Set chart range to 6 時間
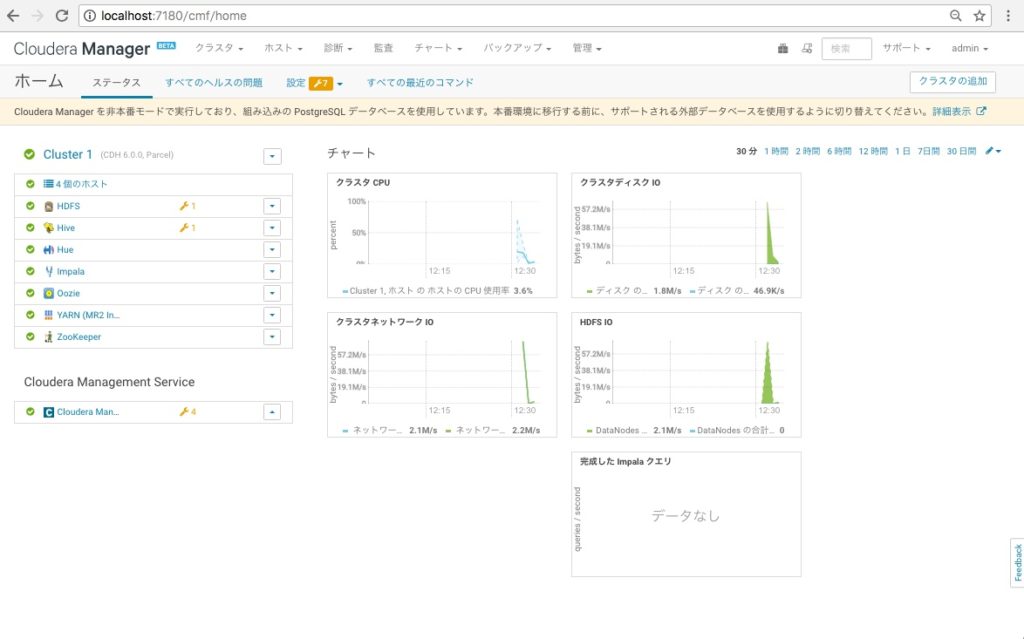This screenshot has height=639, width=1024. click(x=839, y=152)
